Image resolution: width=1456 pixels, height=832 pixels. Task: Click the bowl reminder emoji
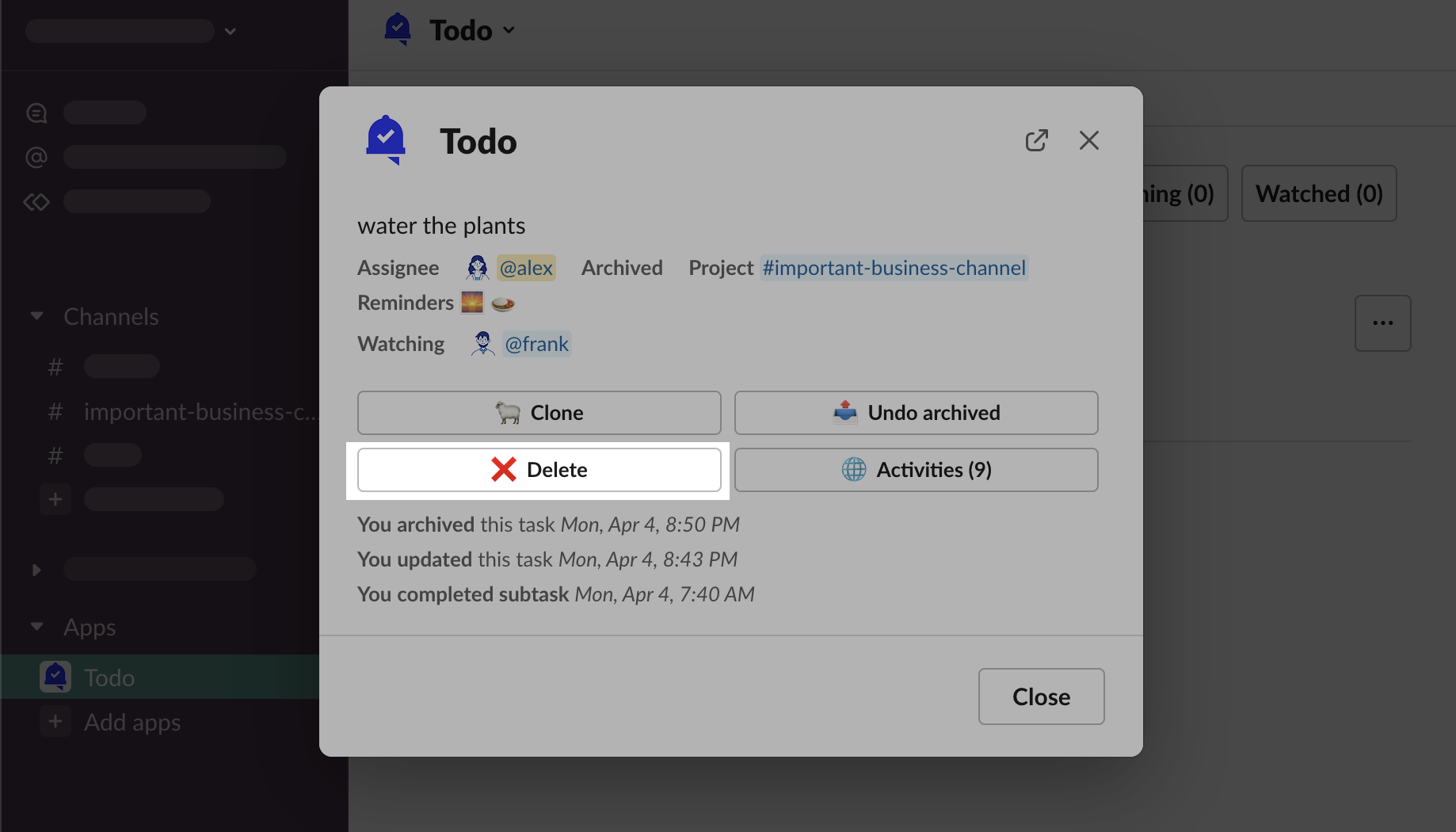click(x=503, y=303)
